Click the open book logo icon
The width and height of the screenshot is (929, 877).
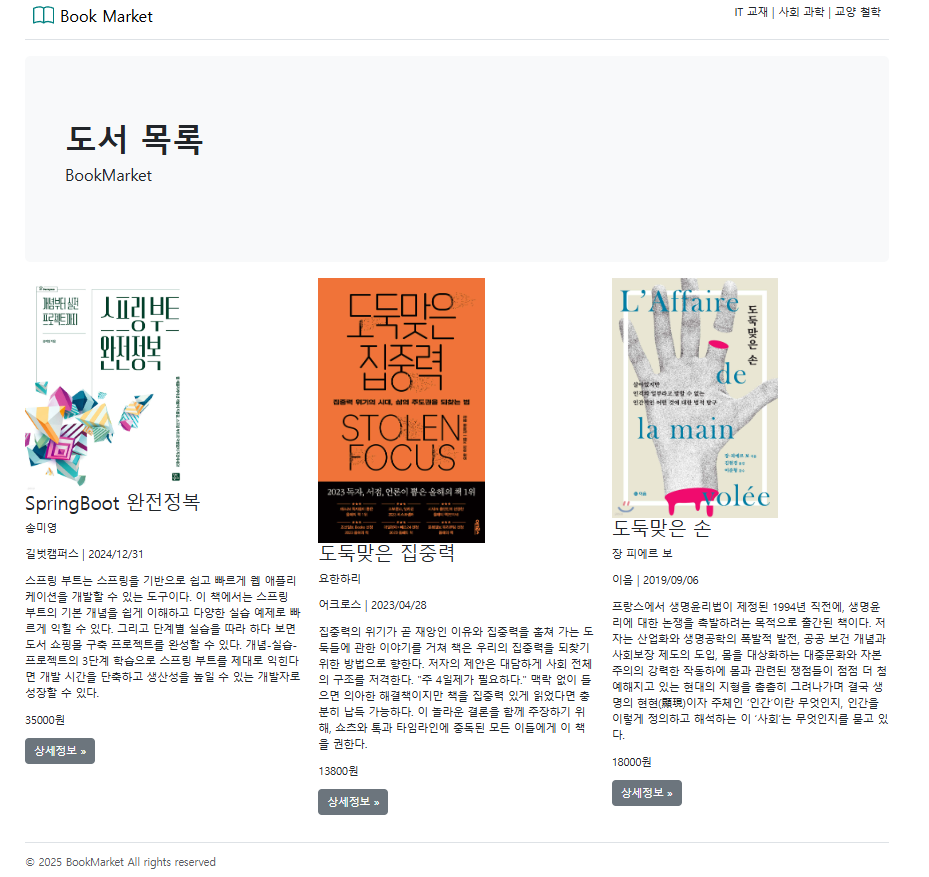pyautogui.click(x=43, y=15)
